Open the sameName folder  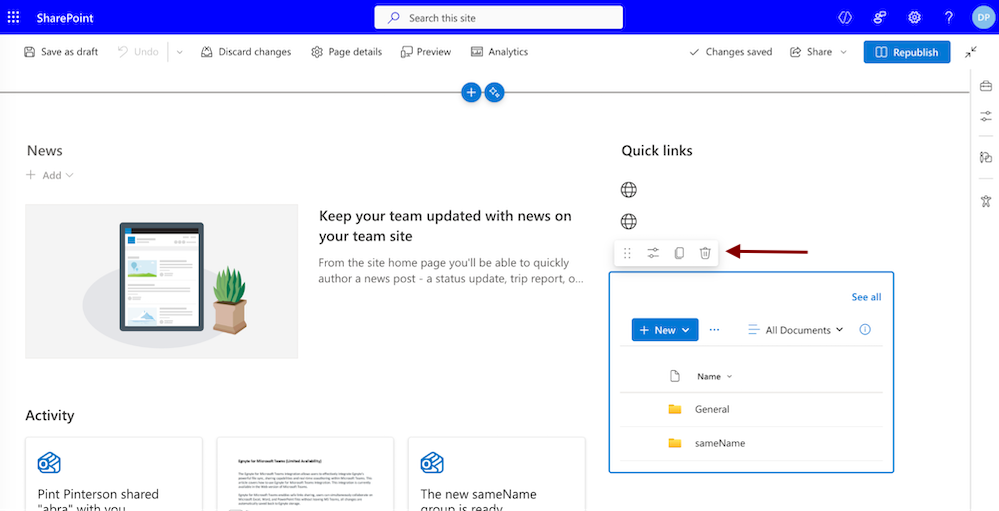(720, 443)
